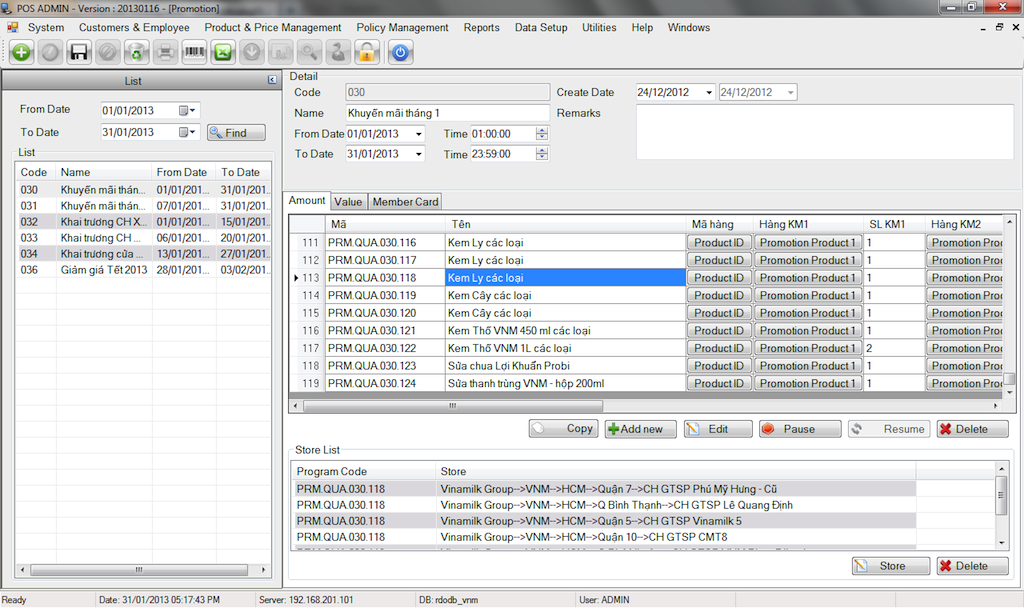Click the floppy disk save icon
Image resolution: width=1024 pixels, height=608 pixels.
pos(78,52)
